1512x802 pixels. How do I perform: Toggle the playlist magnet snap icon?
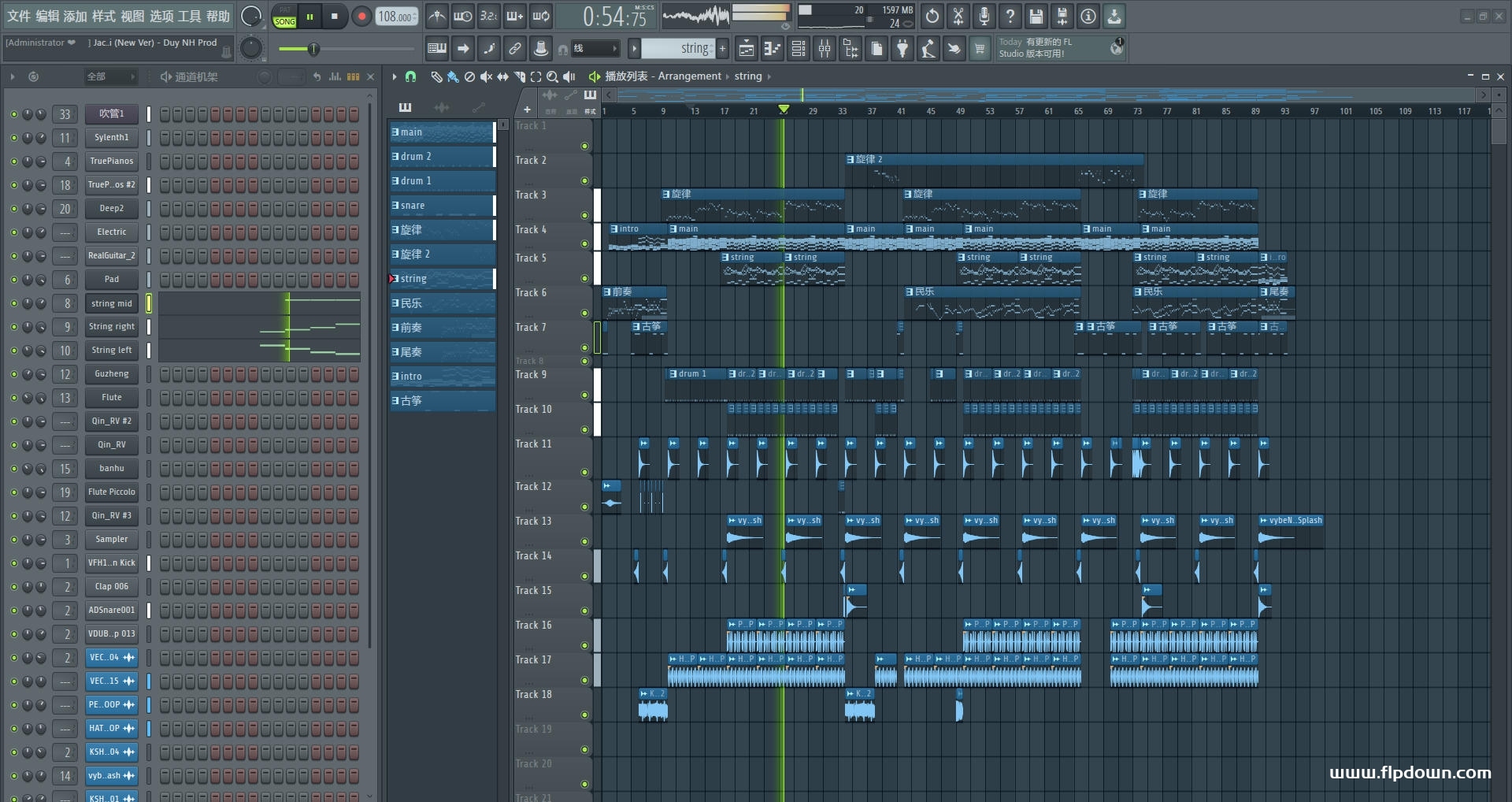pos(410,76)
